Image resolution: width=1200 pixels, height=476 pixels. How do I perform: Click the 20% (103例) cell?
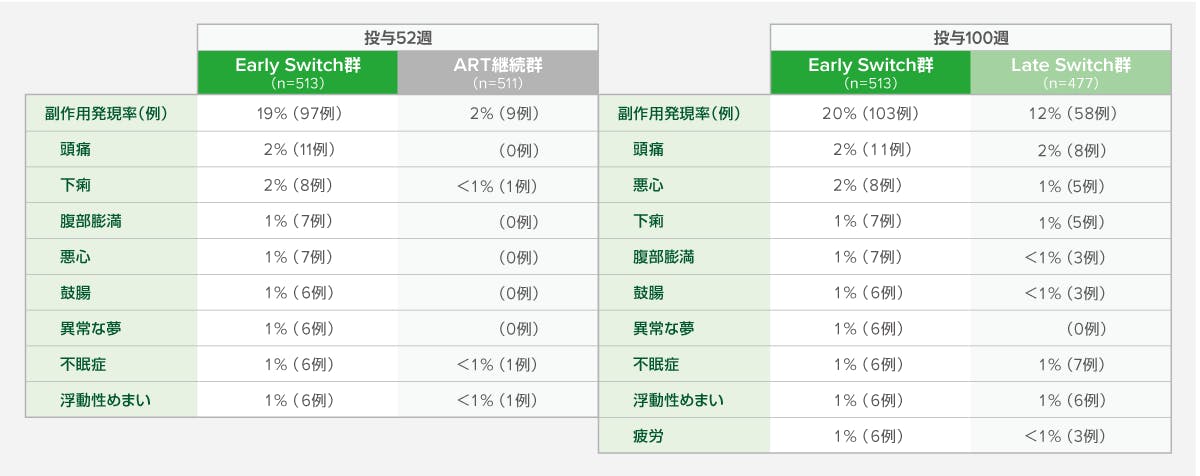pos(870,113)
